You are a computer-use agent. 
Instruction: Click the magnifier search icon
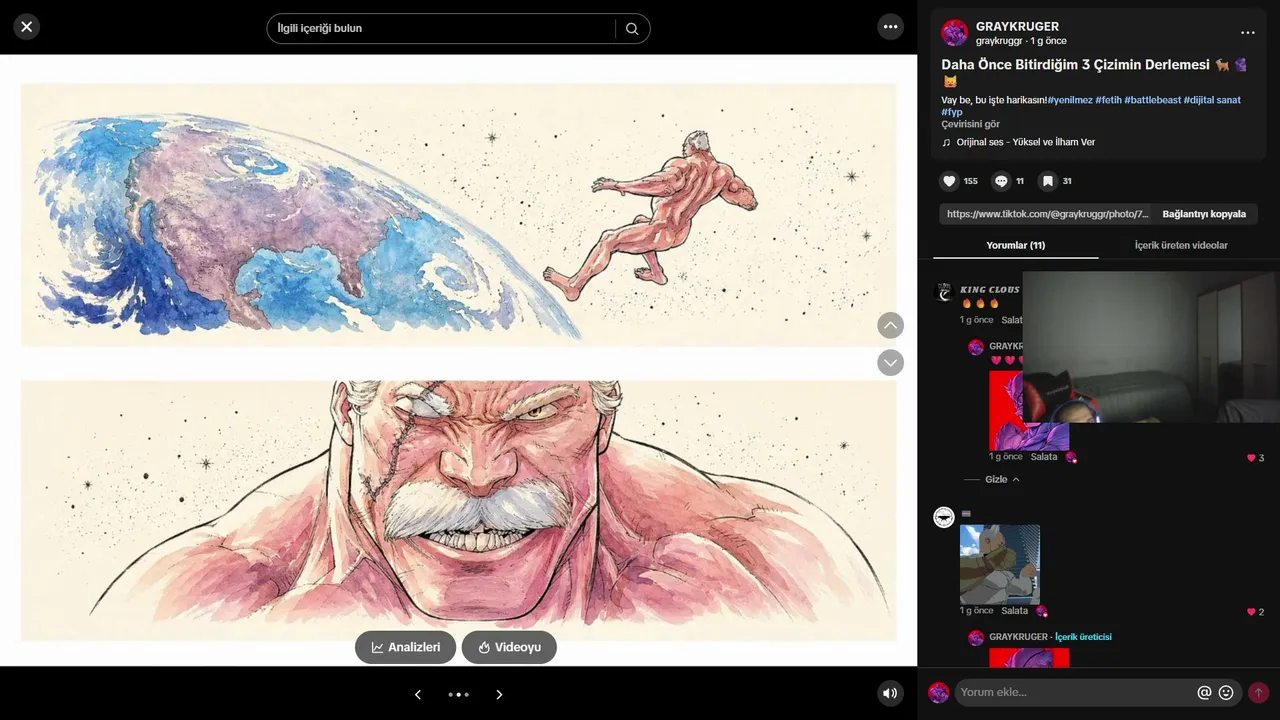click(x=632, y=28)
